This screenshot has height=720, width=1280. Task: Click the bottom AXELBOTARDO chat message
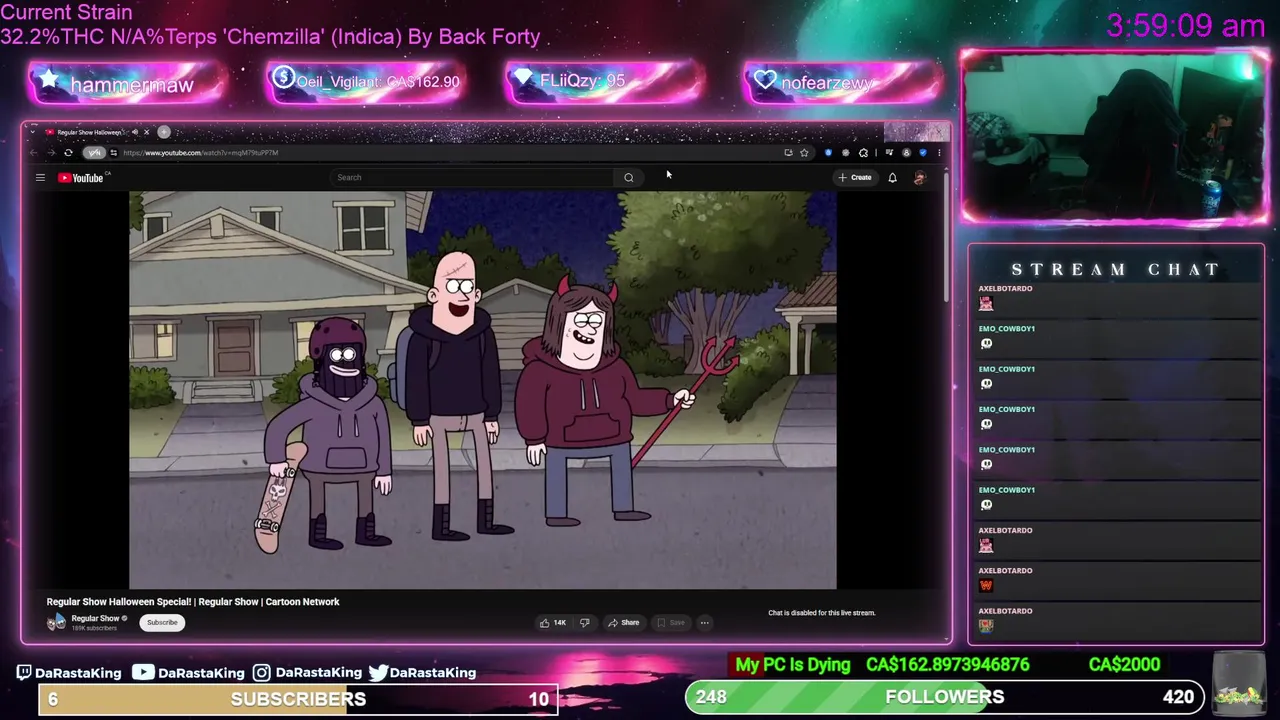point(1115,620)
